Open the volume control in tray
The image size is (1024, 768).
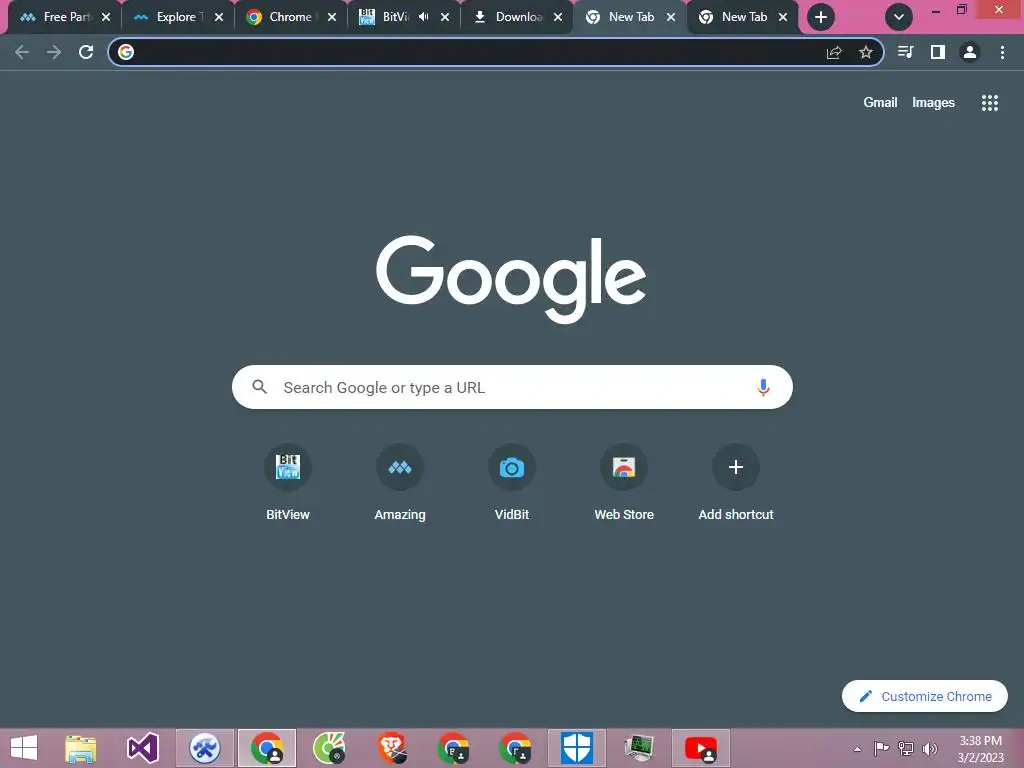point(930,749)
